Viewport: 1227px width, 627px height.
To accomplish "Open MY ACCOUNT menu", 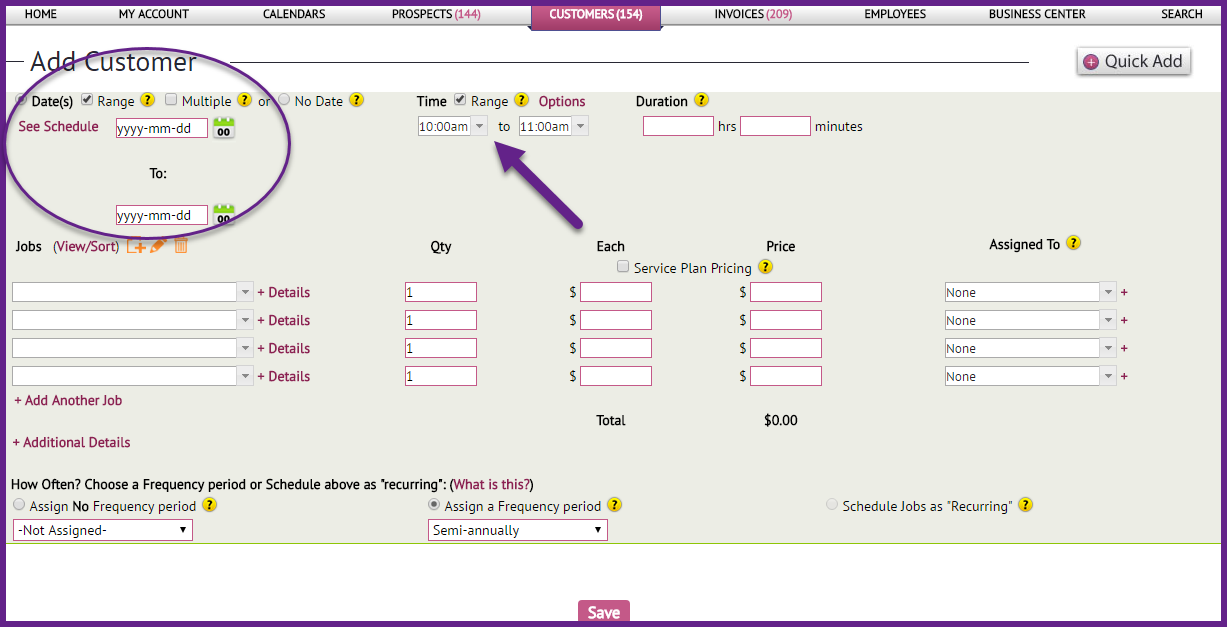I will [154, 14].
